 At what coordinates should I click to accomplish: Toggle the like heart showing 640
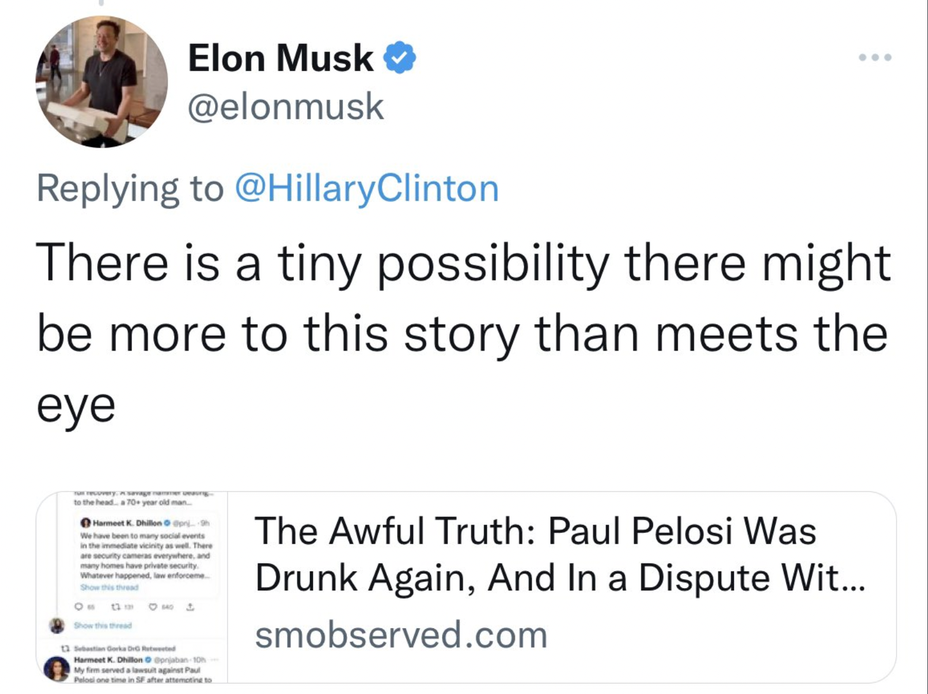pyautogui.click(x=152, y=605)
